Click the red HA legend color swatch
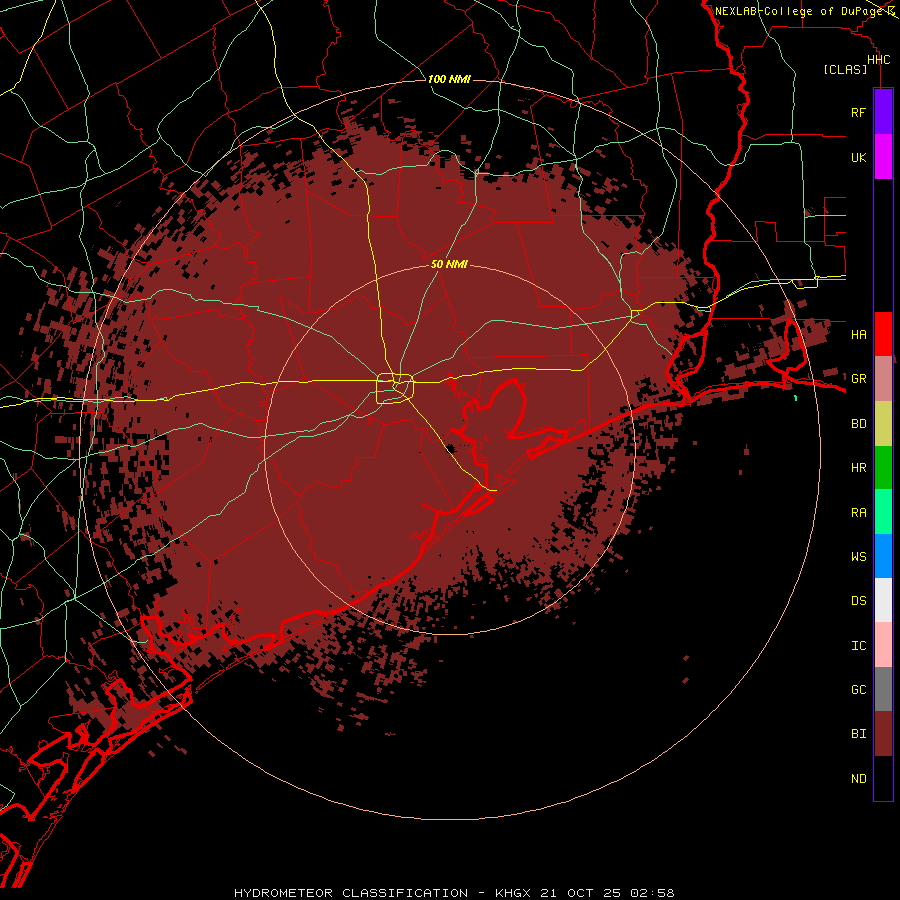The width and height of the screenshot is (900, 900). point(883,334)
